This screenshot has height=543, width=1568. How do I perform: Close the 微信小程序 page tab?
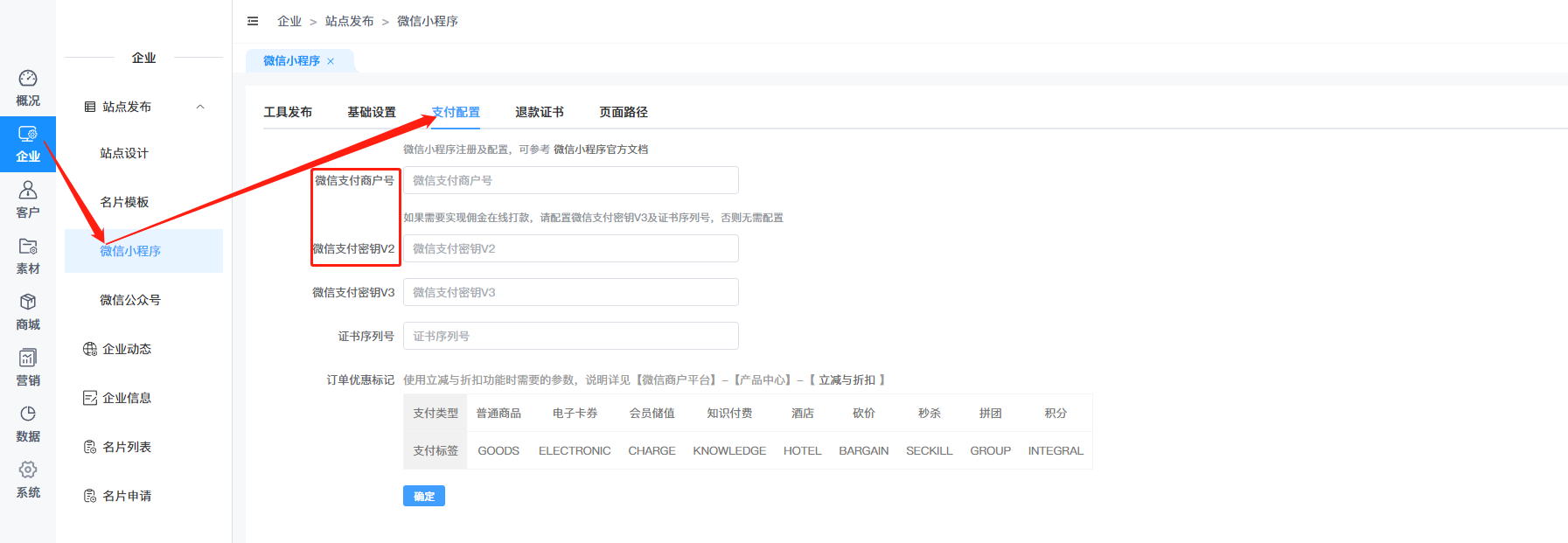(x=331, y=61)
